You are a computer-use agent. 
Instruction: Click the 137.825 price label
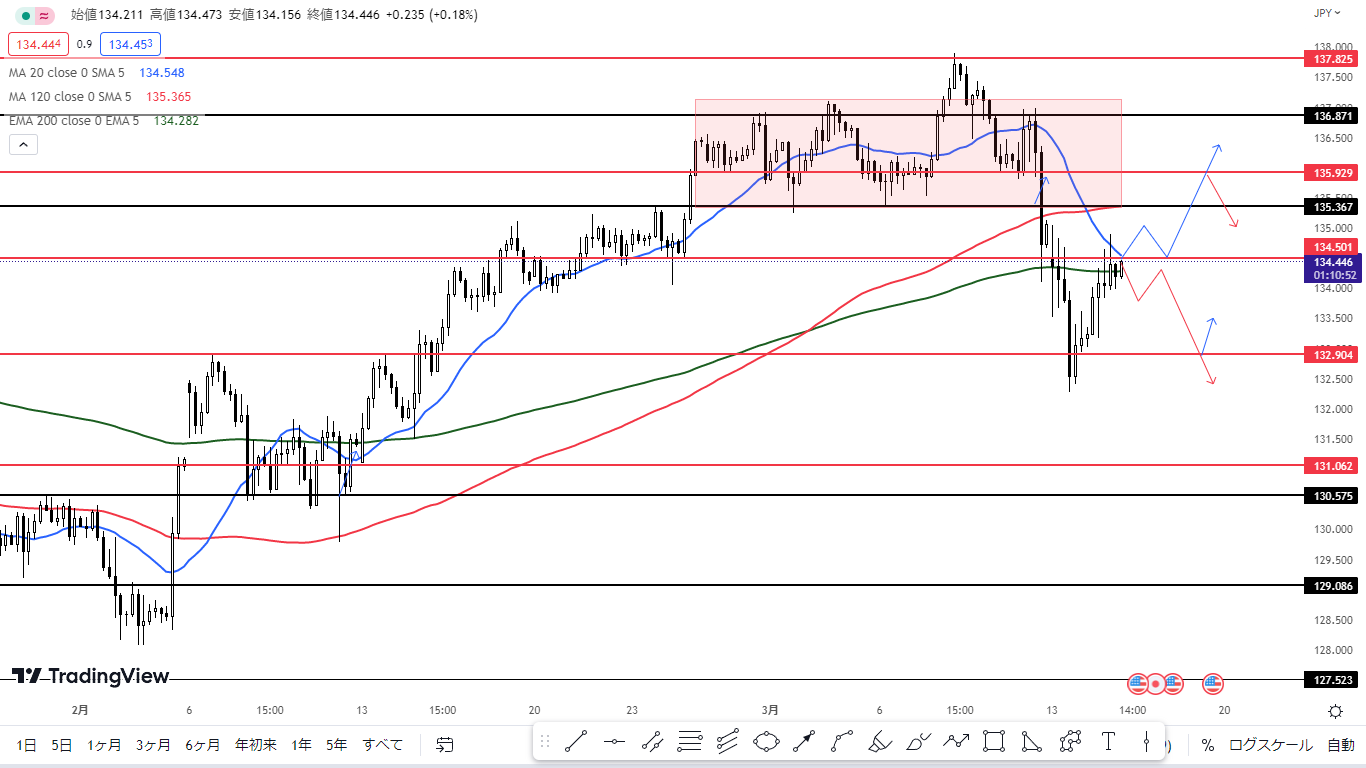click(x=1329, y=59)
